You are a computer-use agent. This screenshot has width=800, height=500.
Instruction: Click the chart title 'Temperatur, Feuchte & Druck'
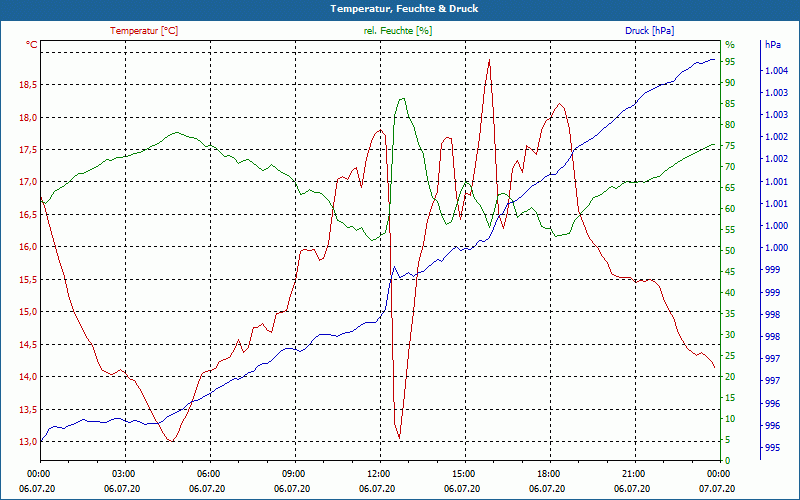(x=404, y=9)
